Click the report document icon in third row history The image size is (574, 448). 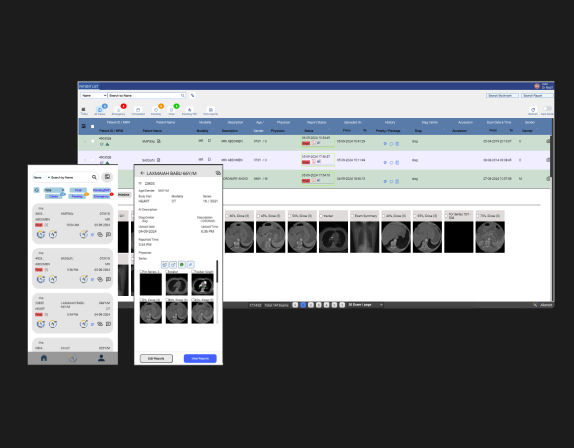(397, 181)
